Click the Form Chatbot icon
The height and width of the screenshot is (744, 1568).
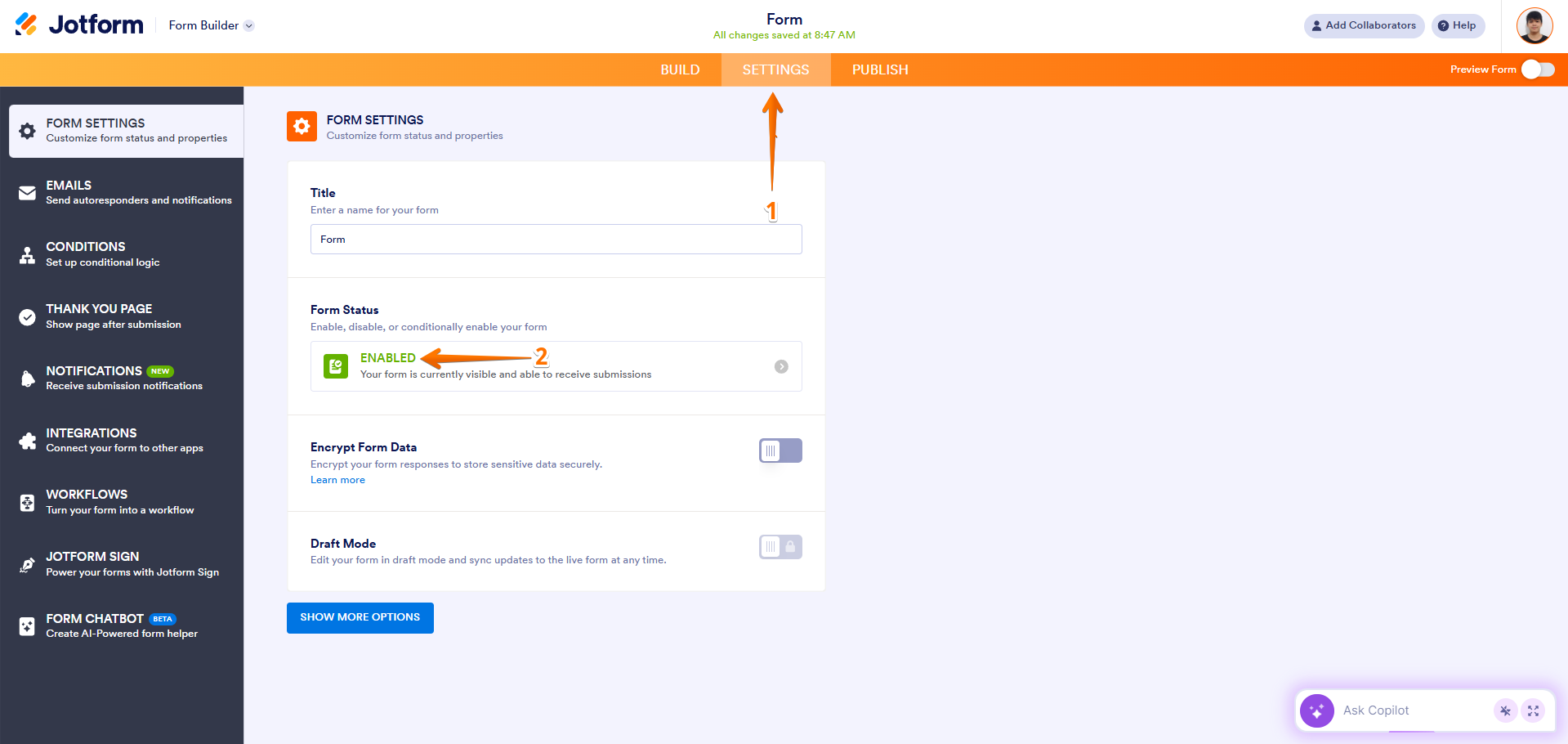pyautogui.click(x=27, y=626)
